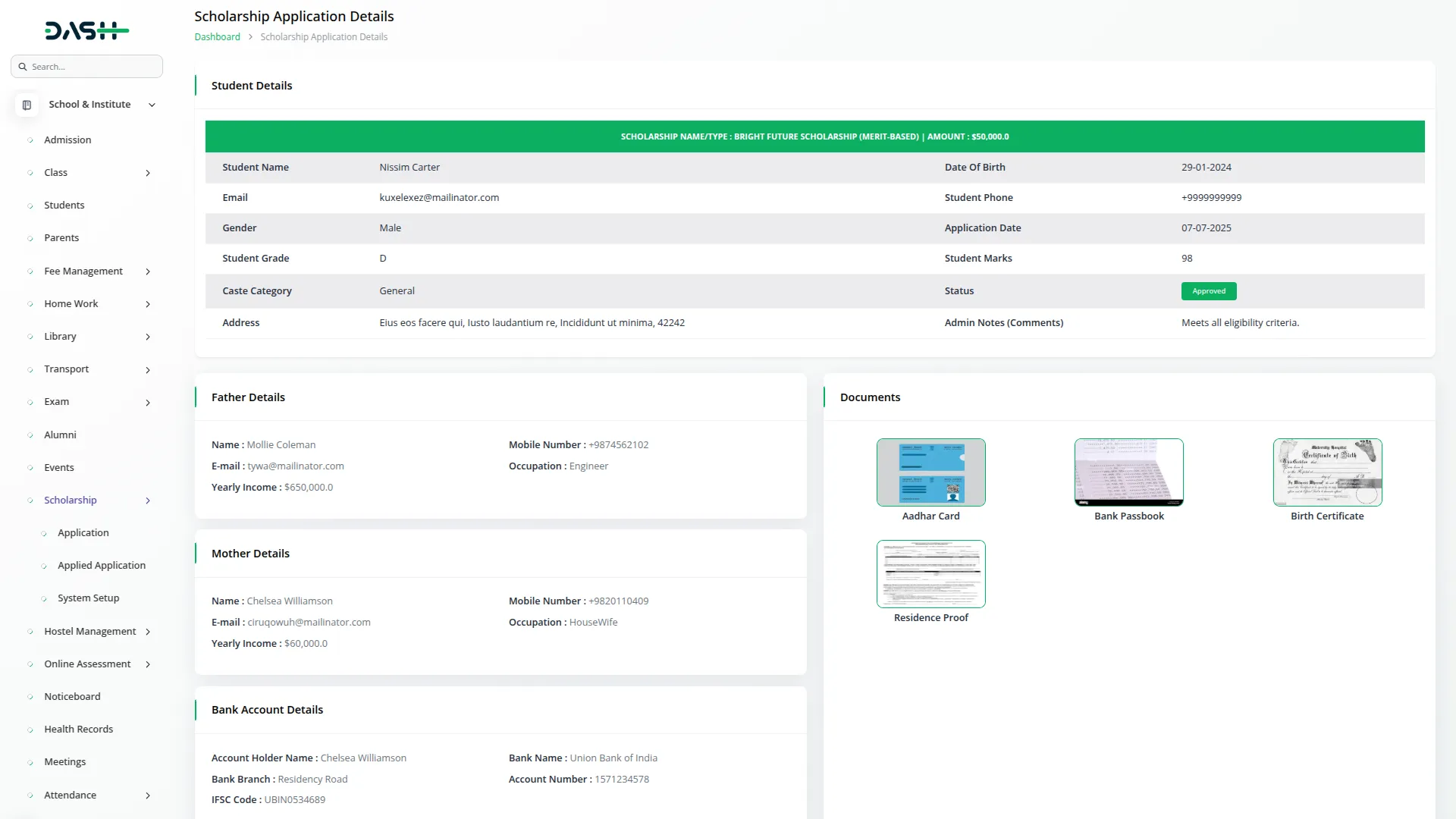This screenshot has height=819, width=1456.
Task: Expand the Hostel Management submenu
Action: 148,632
